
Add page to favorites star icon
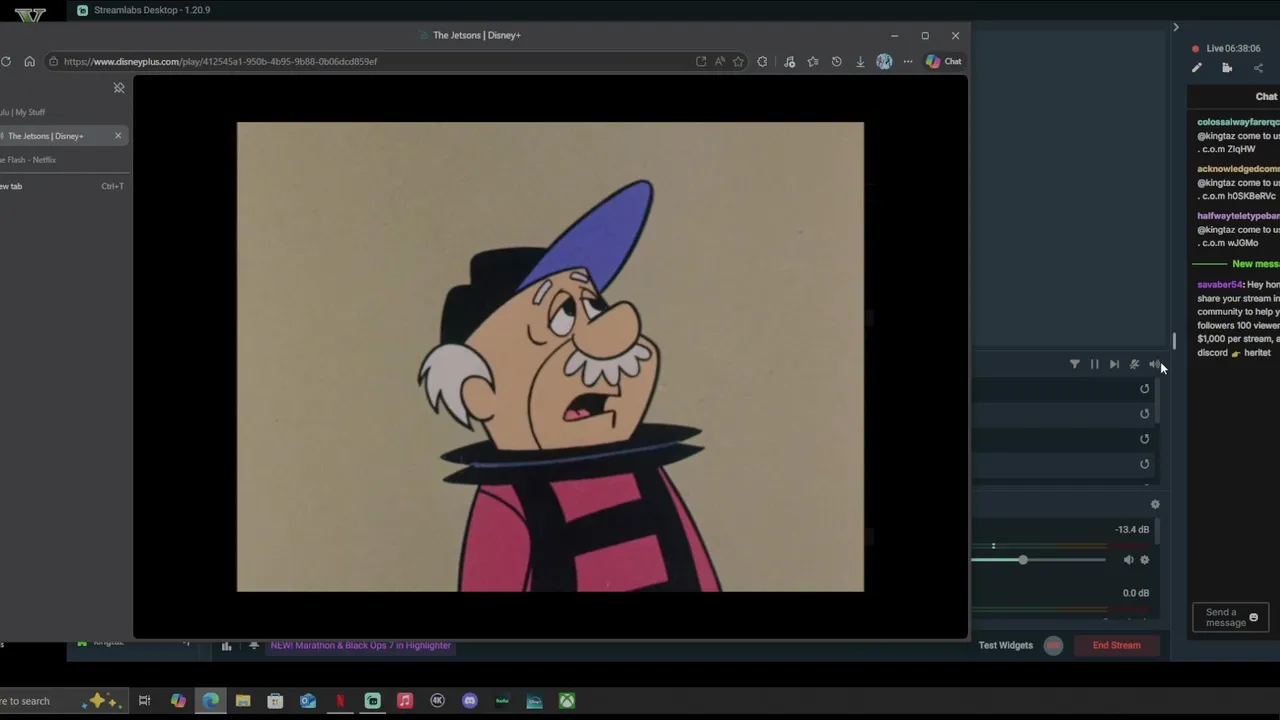738,61
